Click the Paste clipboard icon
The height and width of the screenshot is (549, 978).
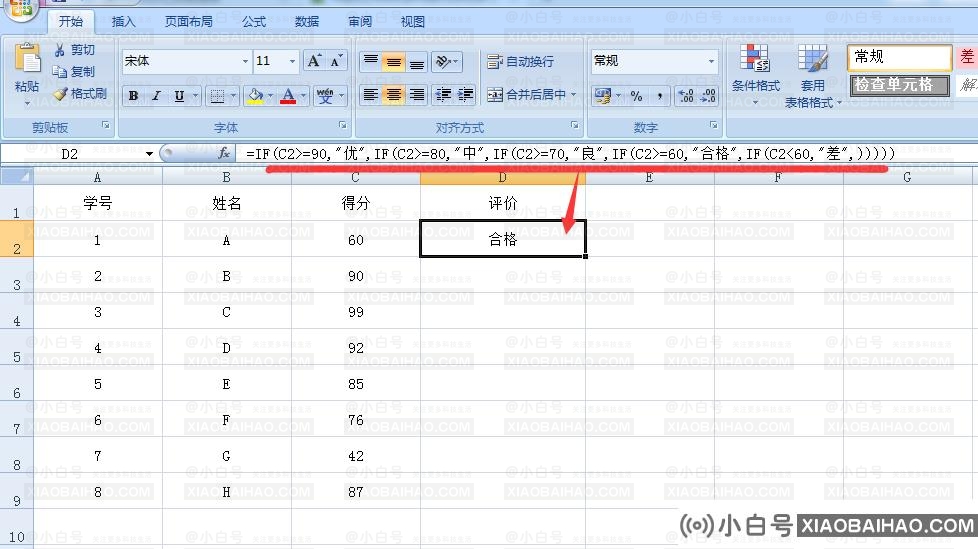(27, 60)
